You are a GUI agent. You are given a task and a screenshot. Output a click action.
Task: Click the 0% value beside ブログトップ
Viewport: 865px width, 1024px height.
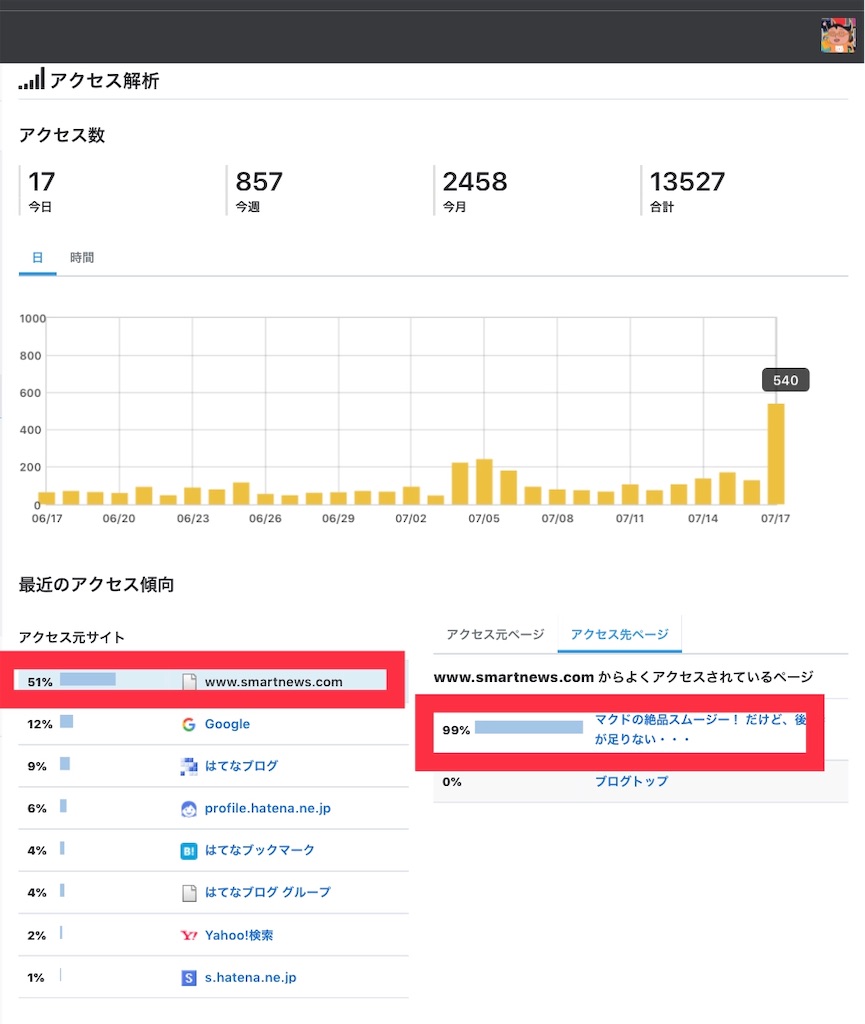coord(452,782)
